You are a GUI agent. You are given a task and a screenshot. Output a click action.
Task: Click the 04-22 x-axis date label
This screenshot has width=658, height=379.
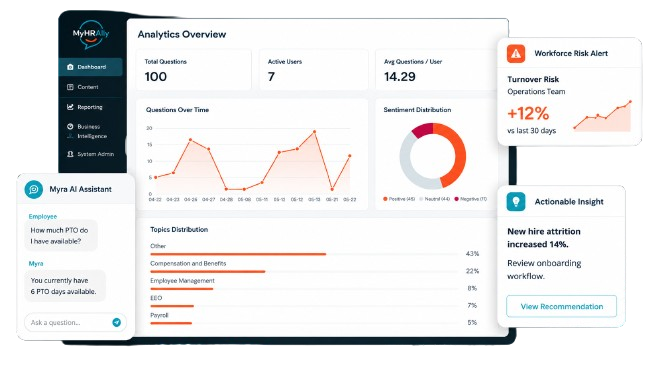click(x=155, y=199)
